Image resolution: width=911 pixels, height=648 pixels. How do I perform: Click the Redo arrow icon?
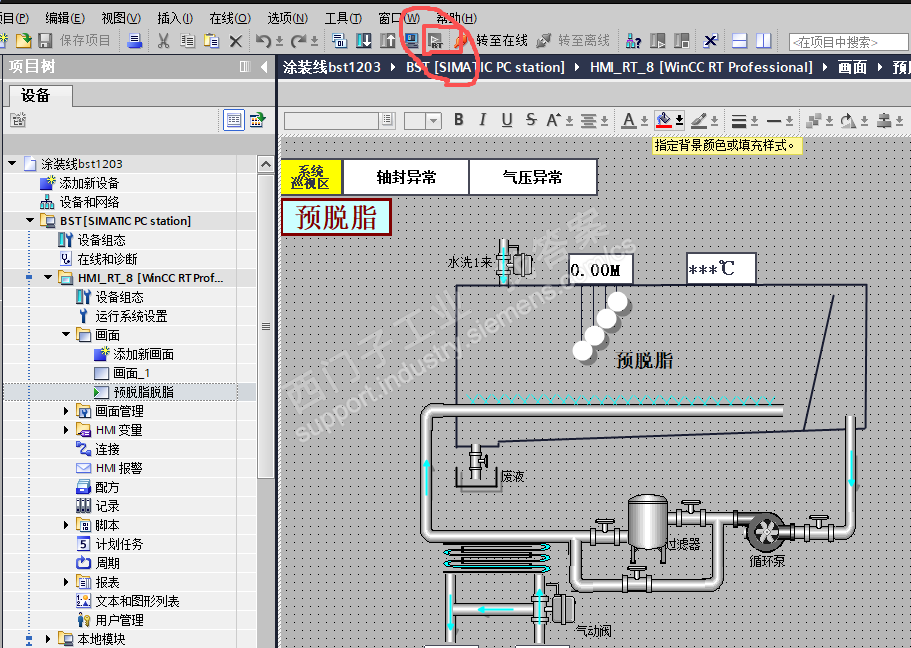click(x=298, y=40)
